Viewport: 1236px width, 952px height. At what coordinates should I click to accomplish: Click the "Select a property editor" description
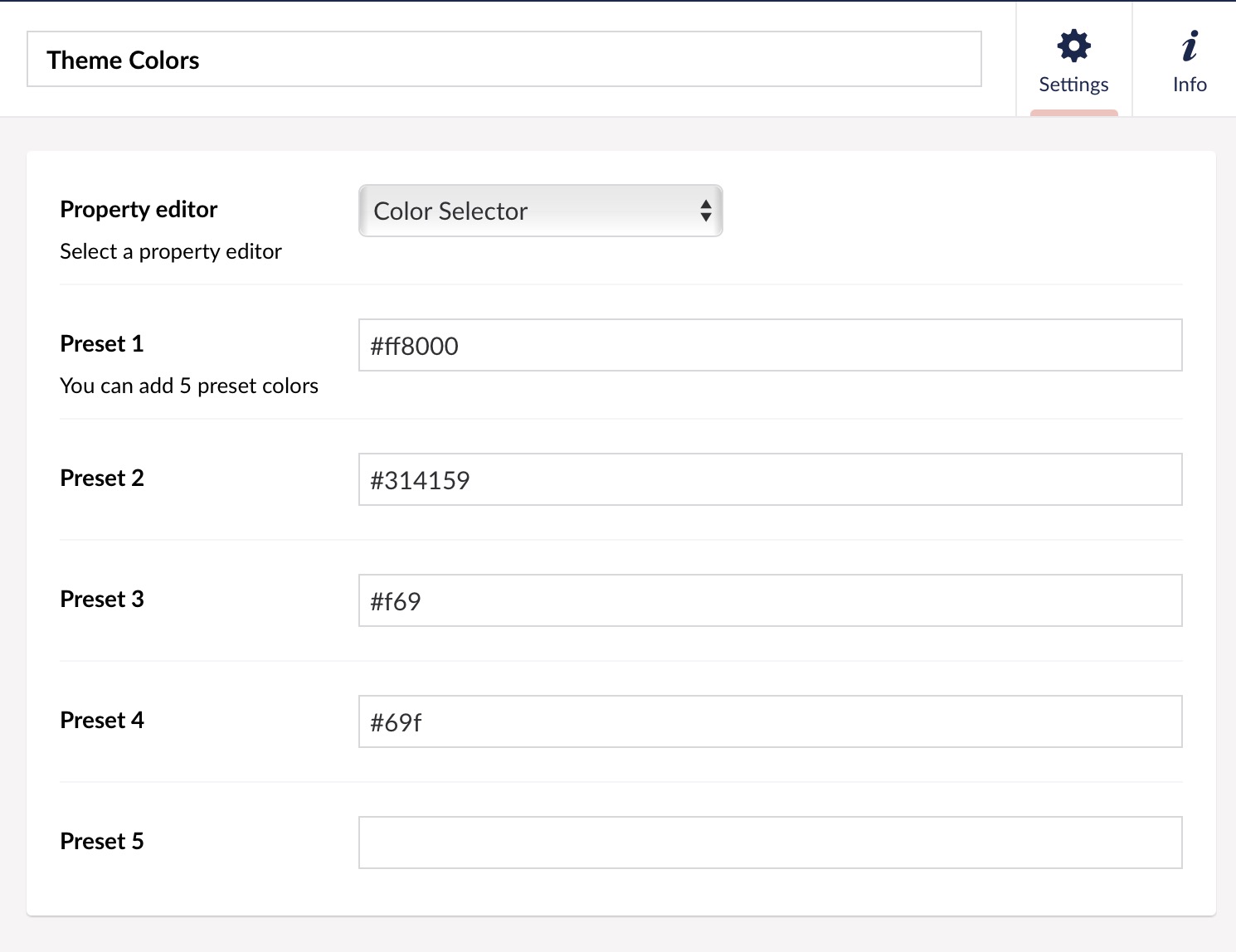tap(171, 251)
